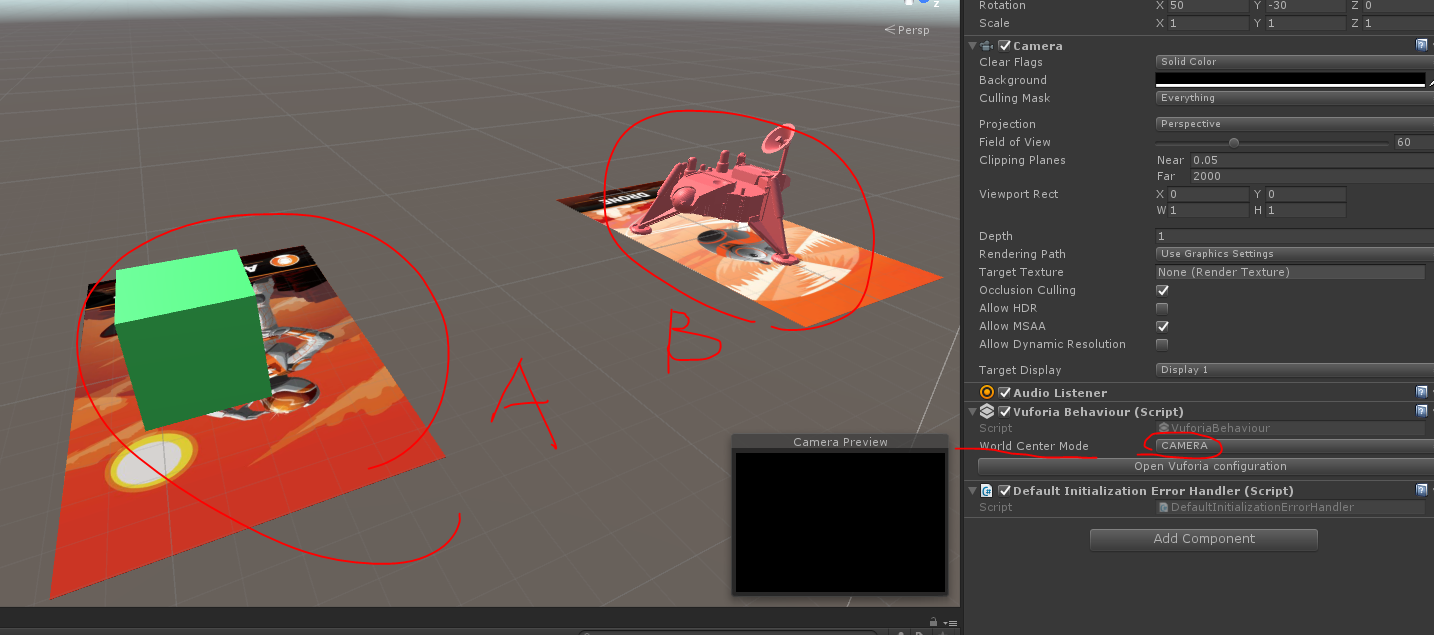Image resolution: width=1434 pixels, height=635 pixels.
Task: Open help for the Audio Listener component
Action: point(1421,392)
